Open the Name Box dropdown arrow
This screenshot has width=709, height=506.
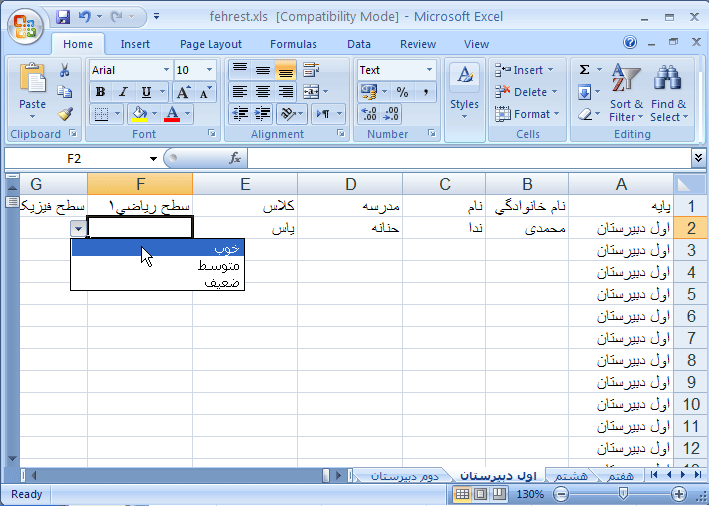click(153, 159)
